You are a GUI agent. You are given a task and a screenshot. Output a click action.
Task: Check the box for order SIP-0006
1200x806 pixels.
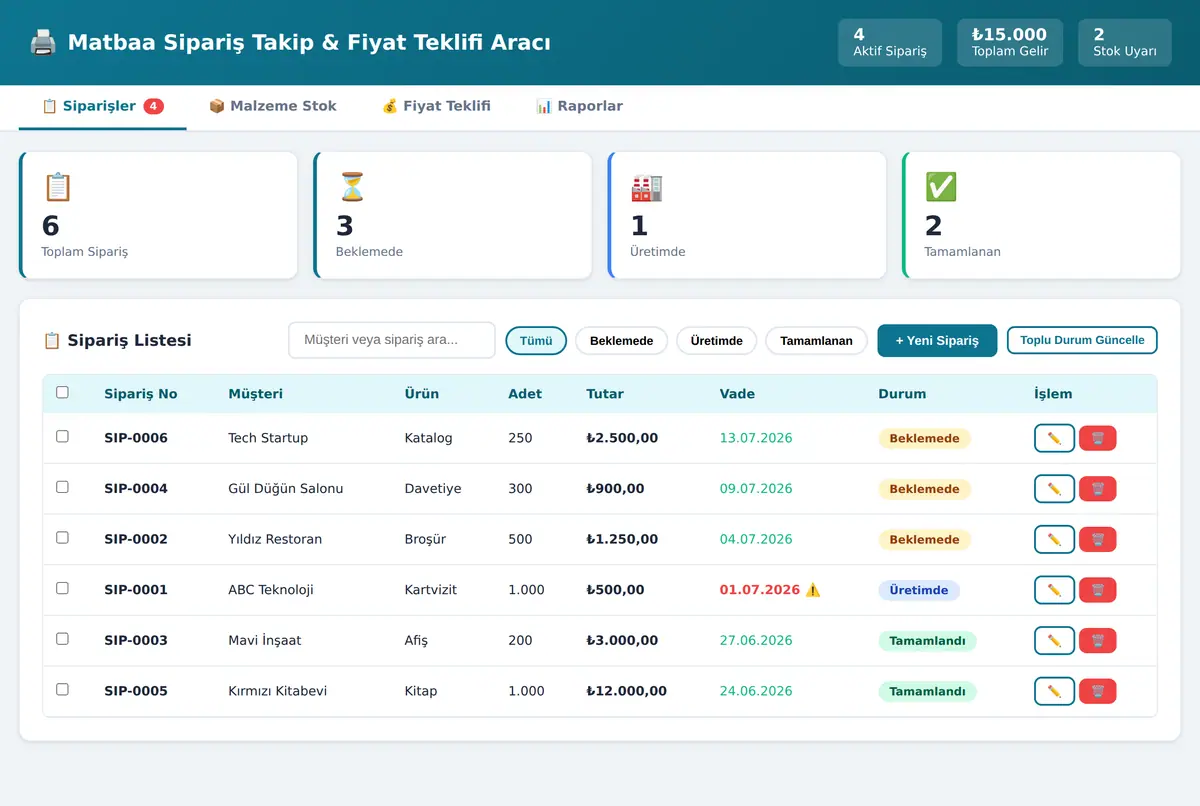pyautogui.click(x=62, y=437)
